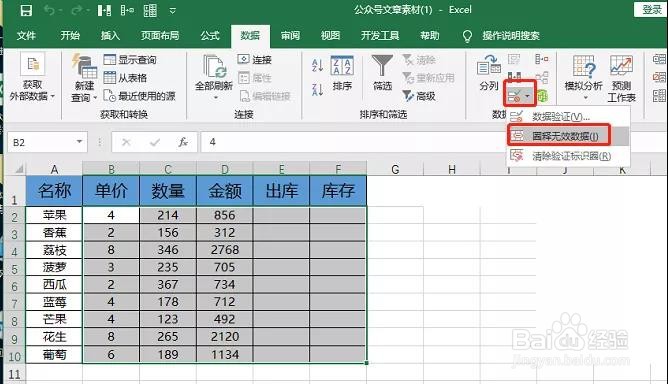668x384 pixels.
Task: Select 数据验证(V)... menu item
Action: (568, 116)
